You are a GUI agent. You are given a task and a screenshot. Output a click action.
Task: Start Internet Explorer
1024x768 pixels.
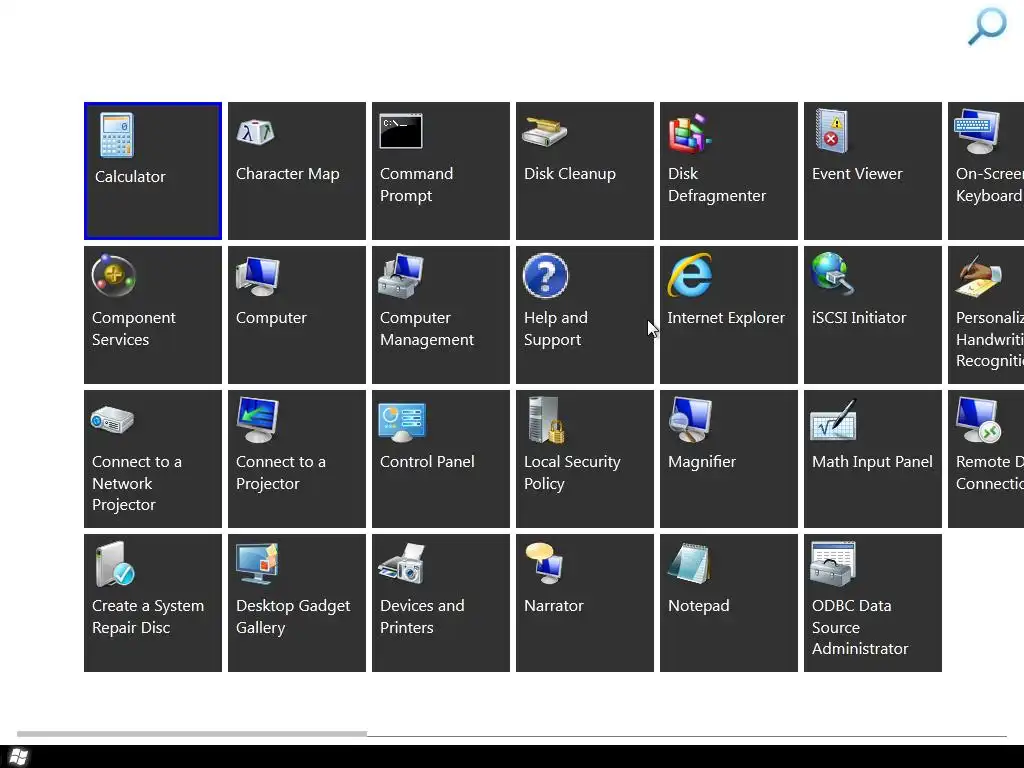coord(729,315)
